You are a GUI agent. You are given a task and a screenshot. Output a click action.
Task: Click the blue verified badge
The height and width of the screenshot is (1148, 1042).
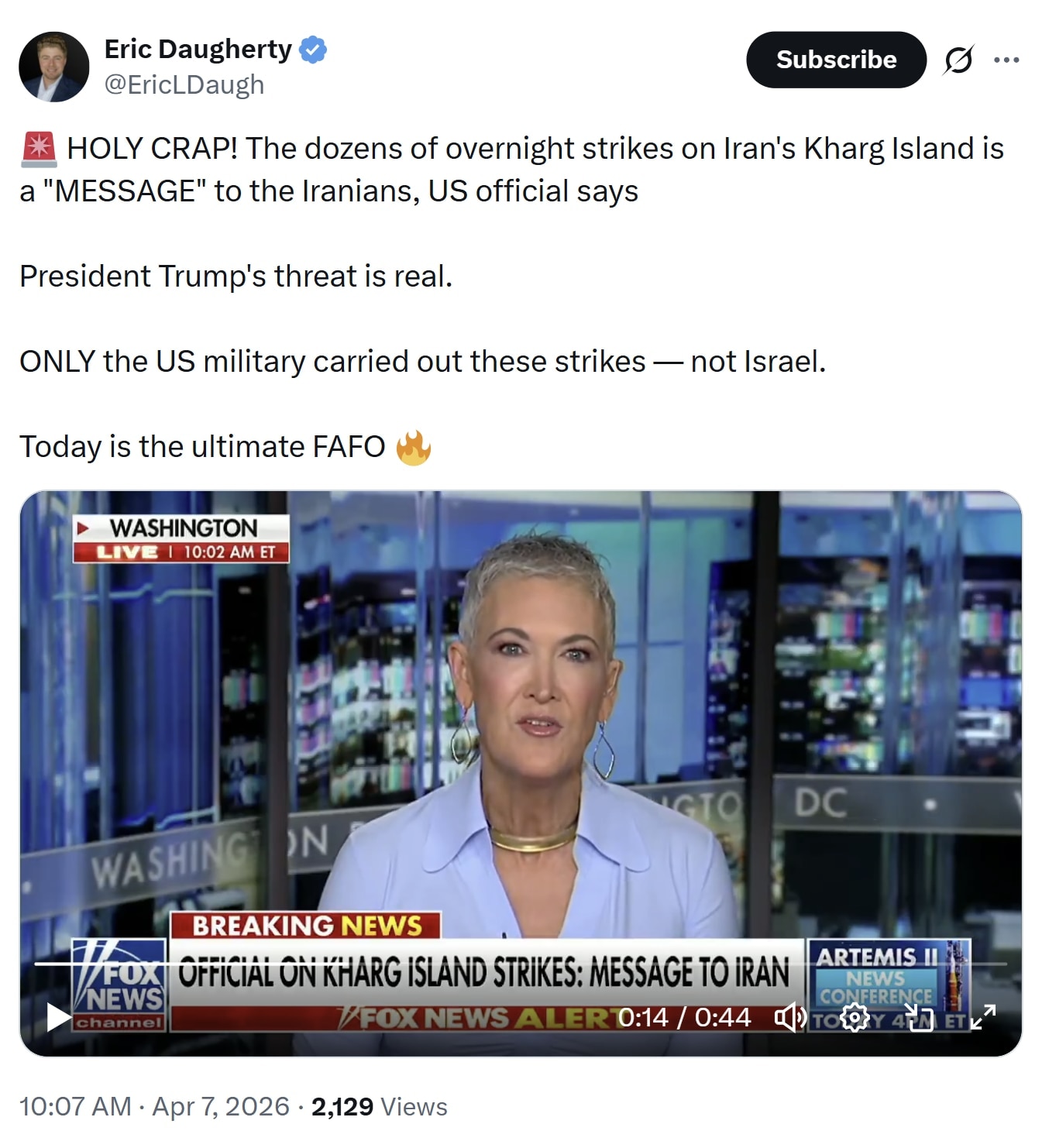tap(313, 50)
